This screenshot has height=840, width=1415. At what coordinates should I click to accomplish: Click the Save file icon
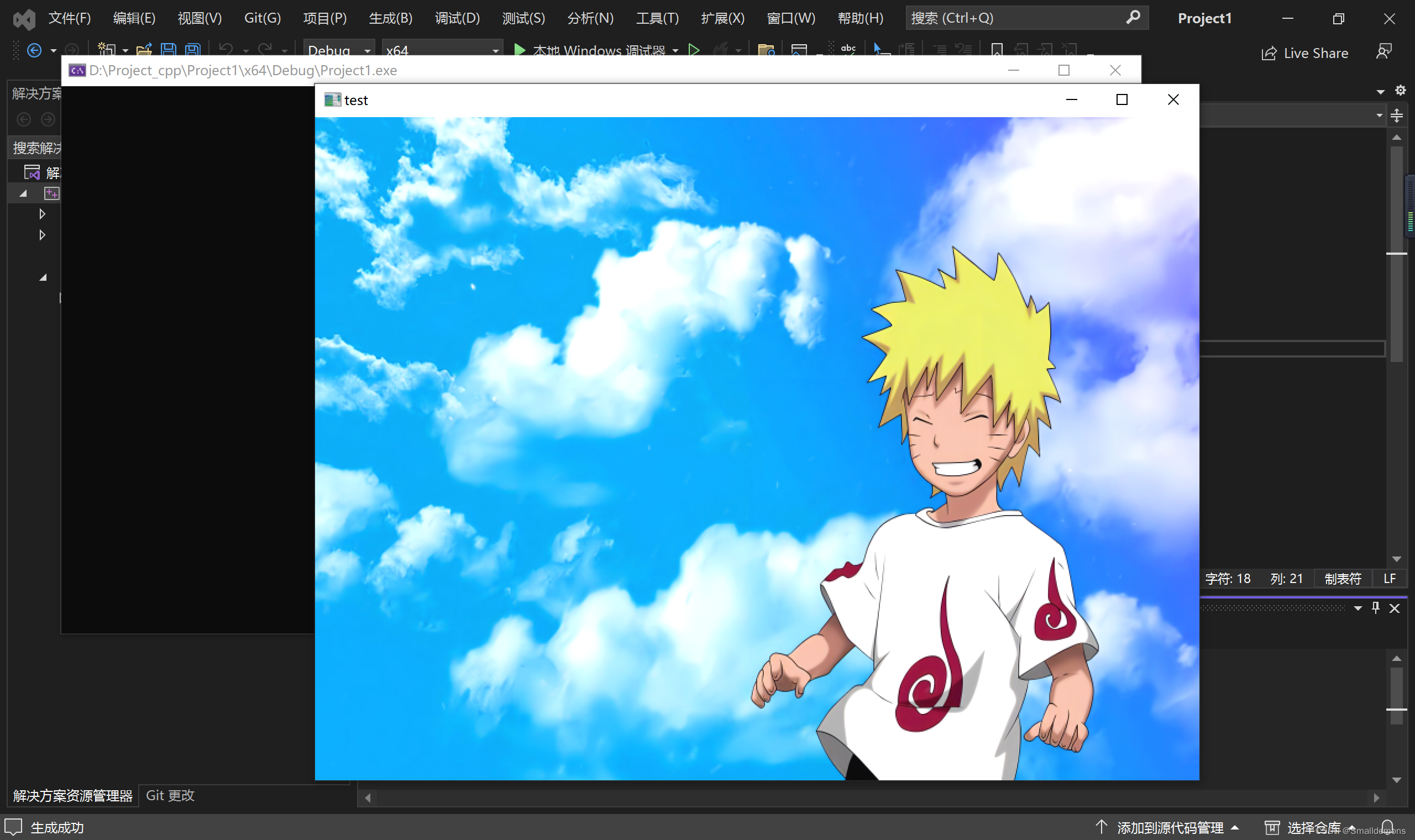tap(168, 50)
